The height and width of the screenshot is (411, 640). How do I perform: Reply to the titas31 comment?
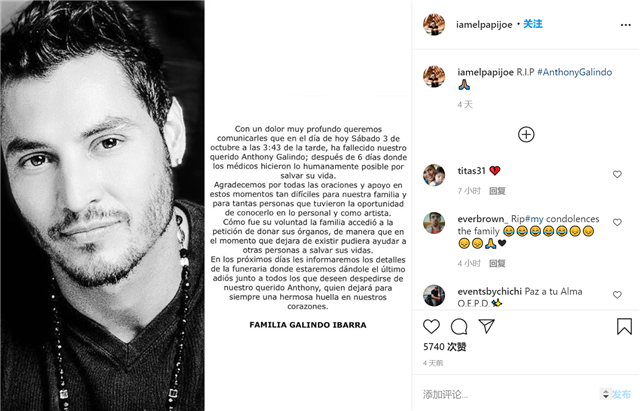tap(497, 191)
